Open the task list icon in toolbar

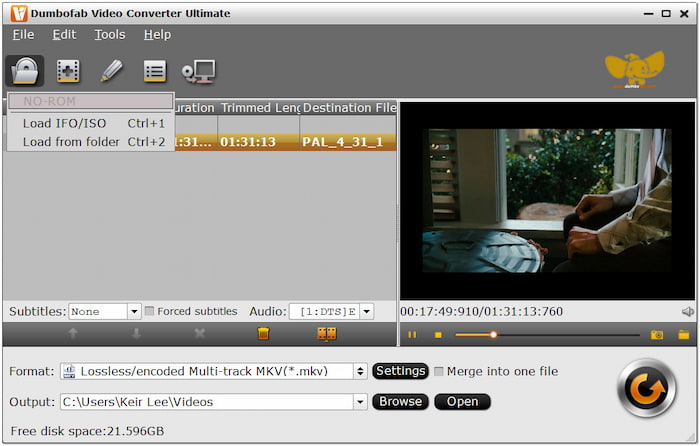154,71
